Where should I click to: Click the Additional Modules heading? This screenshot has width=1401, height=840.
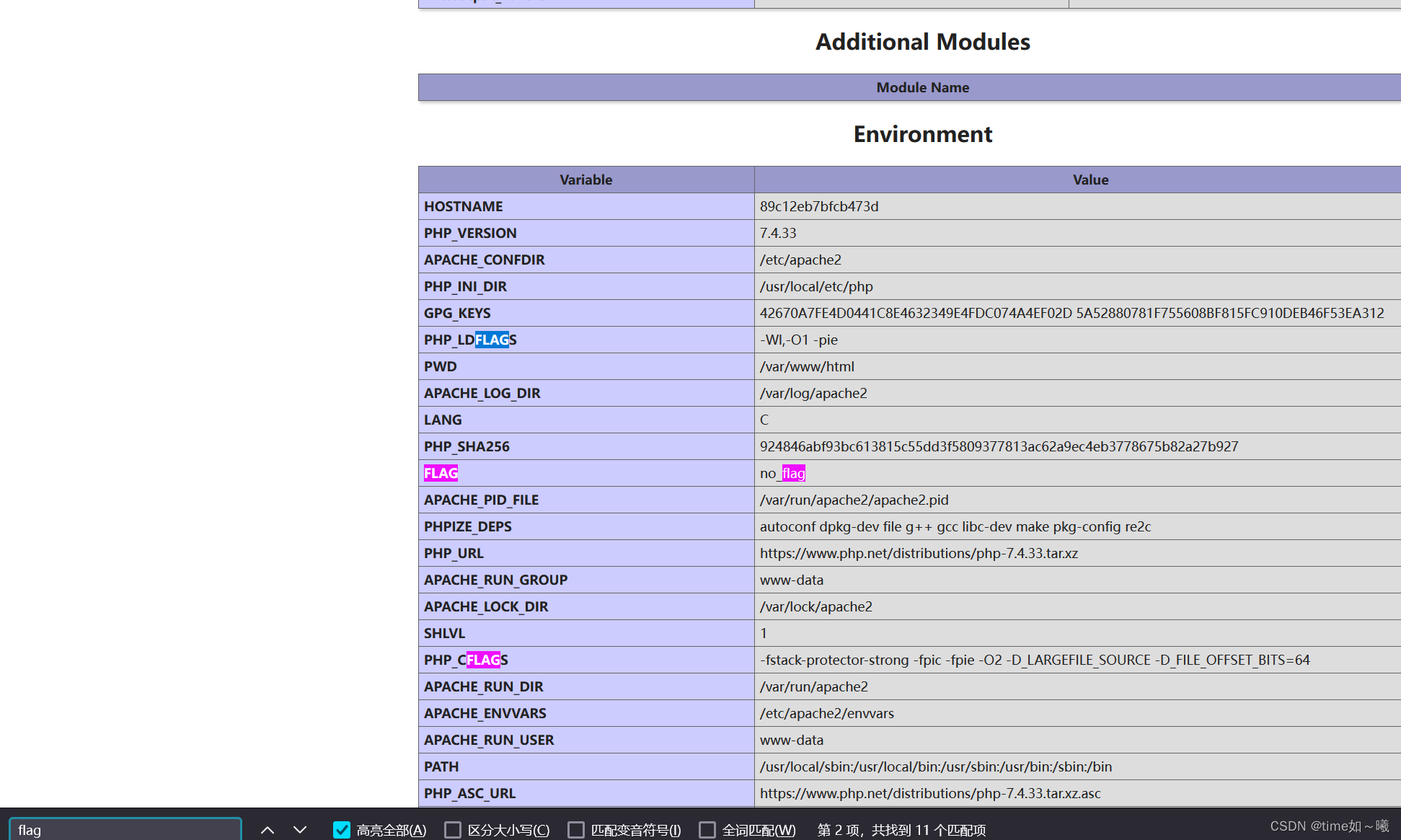[x=923, y=42]
